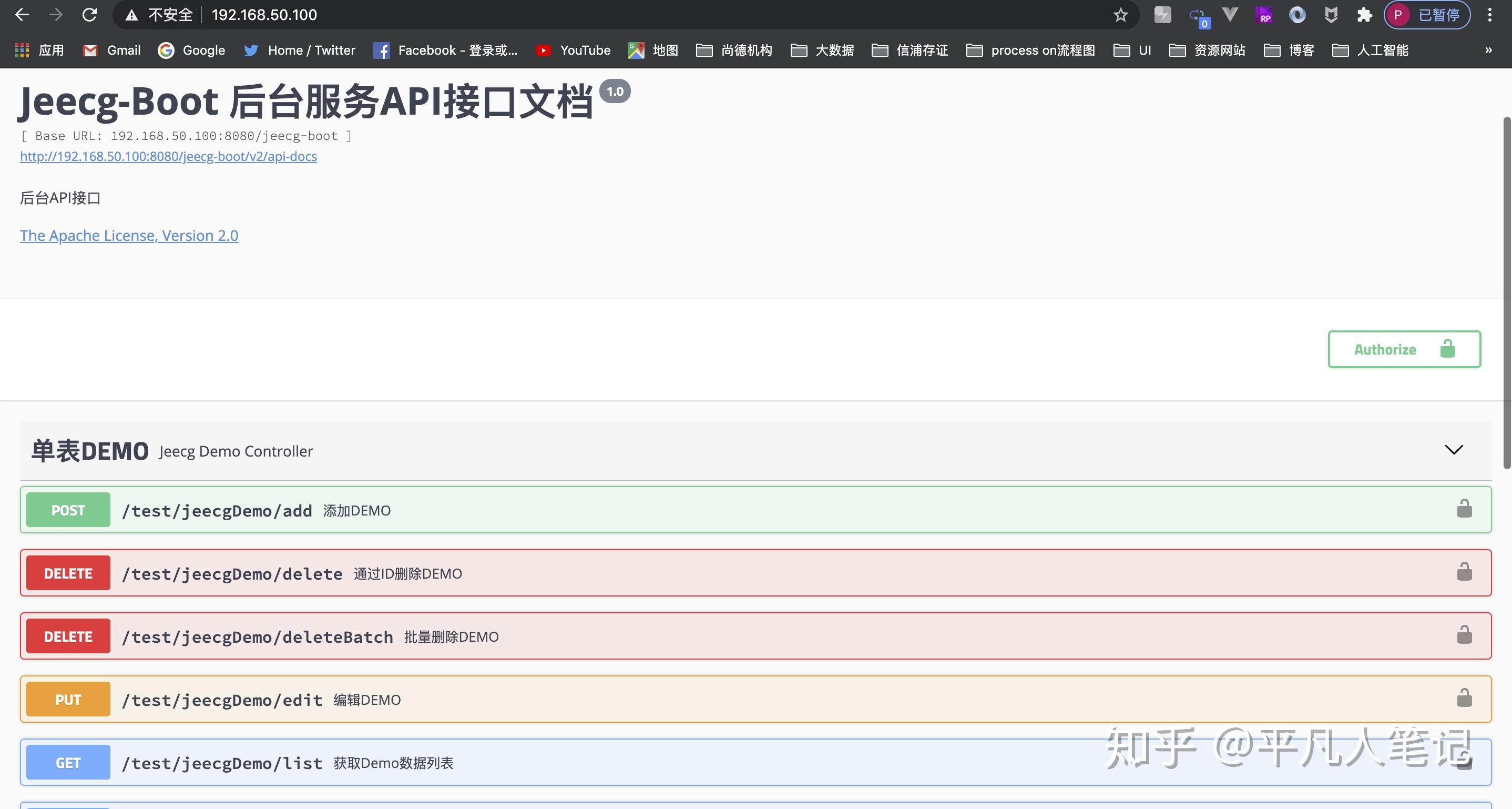The width and height of the screenshot is (1512, 809).
Task: Reload the current page
Action: coord(89,14)
